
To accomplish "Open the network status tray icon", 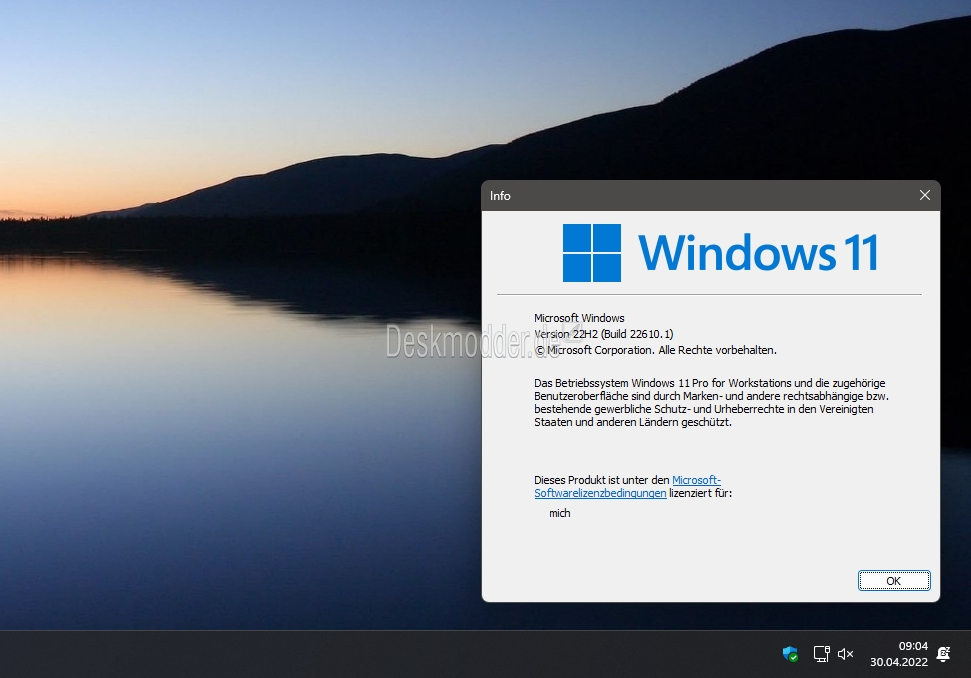I will click(821, 654).
